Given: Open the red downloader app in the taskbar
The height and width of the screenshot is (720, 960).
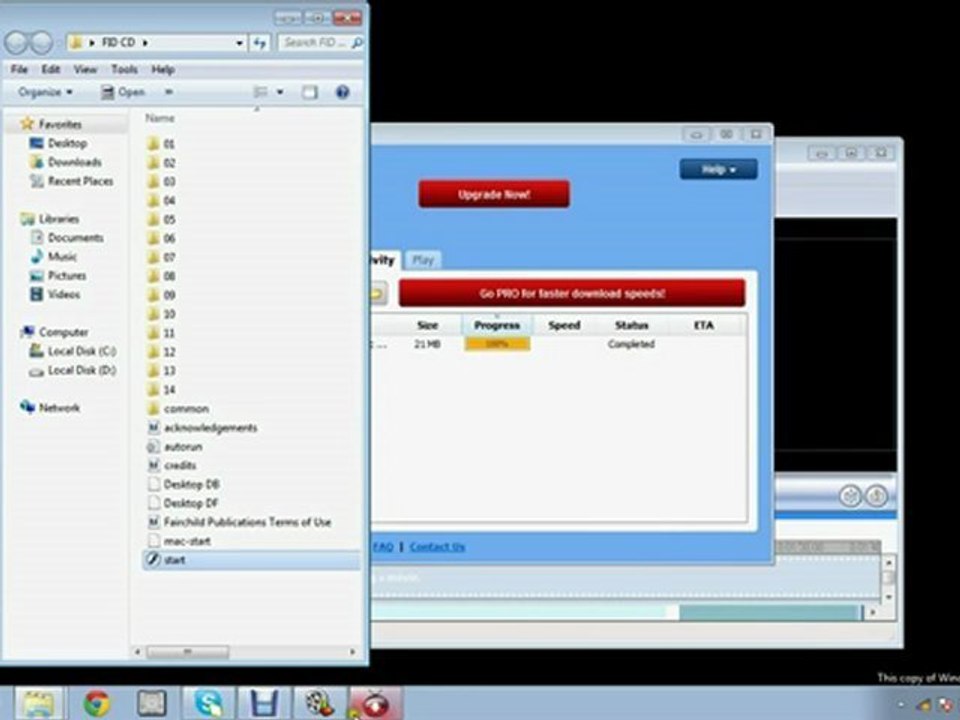Looking at the screenshot, I should [375, 703].
